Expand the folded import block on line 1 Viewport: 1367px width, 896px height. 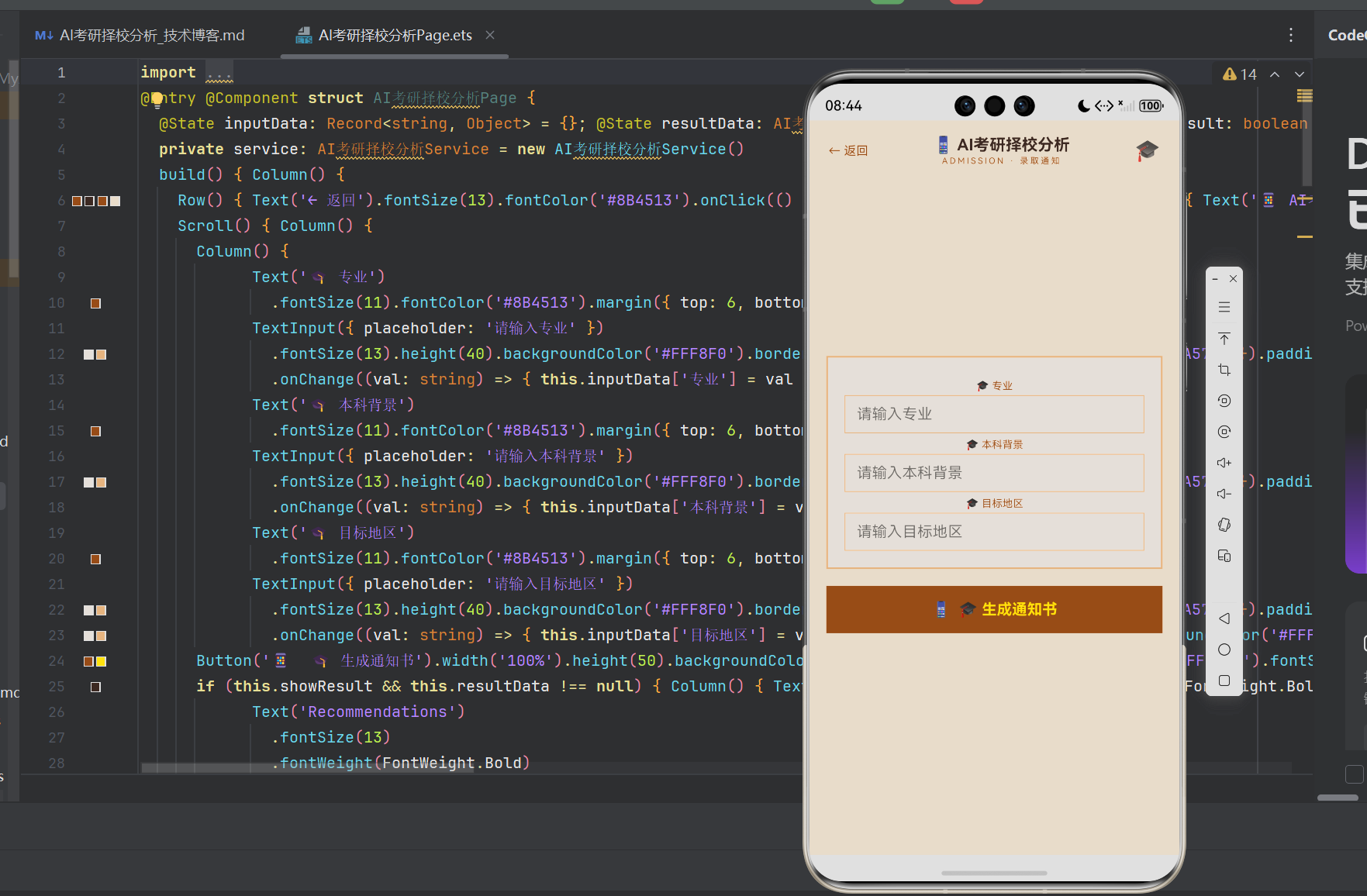[x=219, y=73]
